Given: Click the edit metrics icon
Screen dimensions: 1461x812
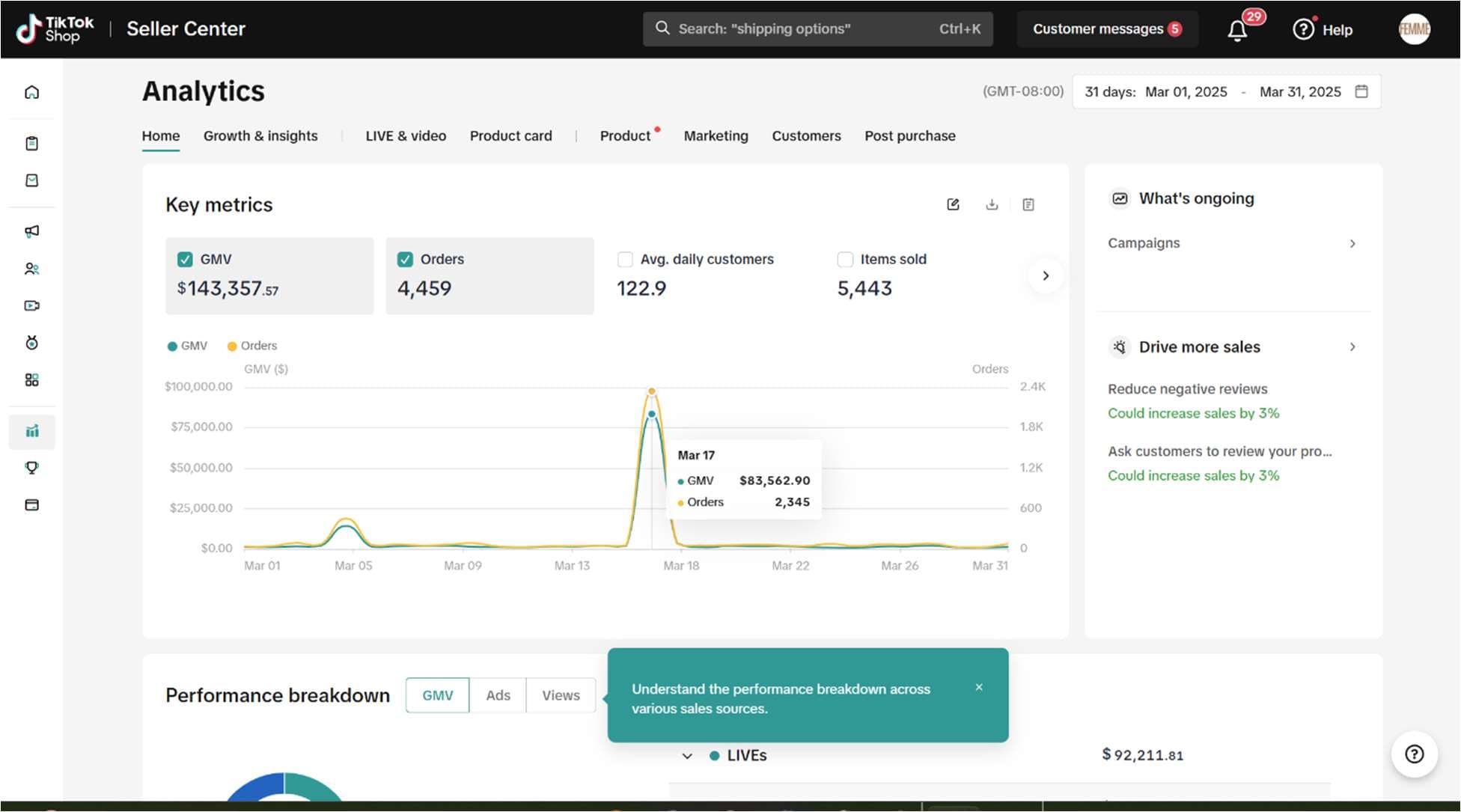Looking at the screenshot, I should pyautogui.click(x=953, y=204).
